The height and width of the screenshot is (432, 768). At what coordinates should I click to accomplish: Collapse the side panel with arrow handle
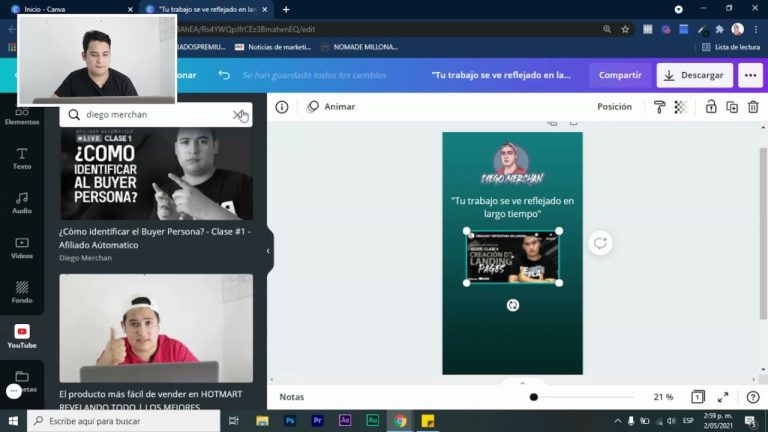click(x=268, y=251)
